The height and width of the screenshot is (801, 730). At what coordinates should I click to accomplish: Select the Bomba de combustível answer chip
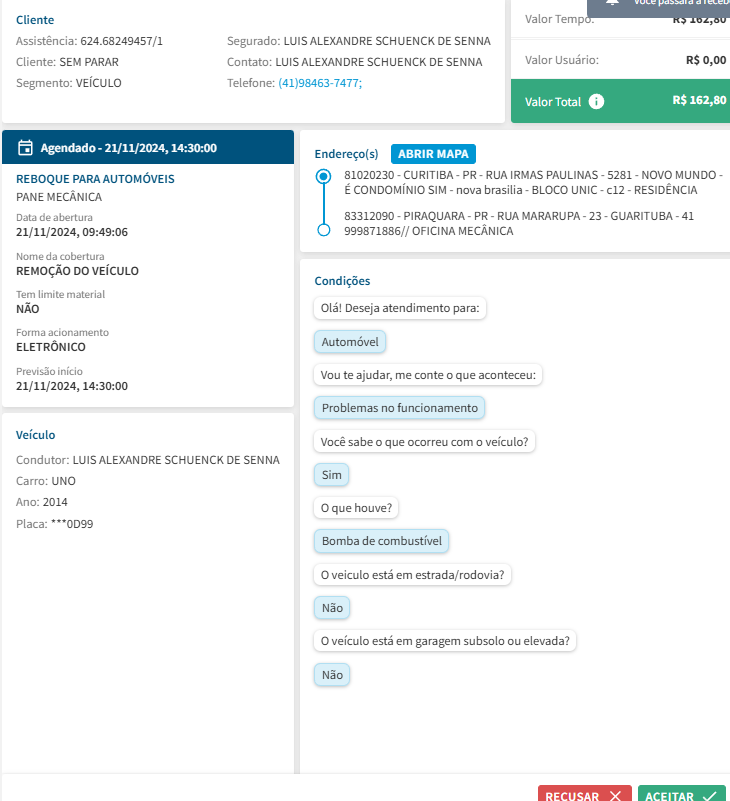click(x=381, y=541)
